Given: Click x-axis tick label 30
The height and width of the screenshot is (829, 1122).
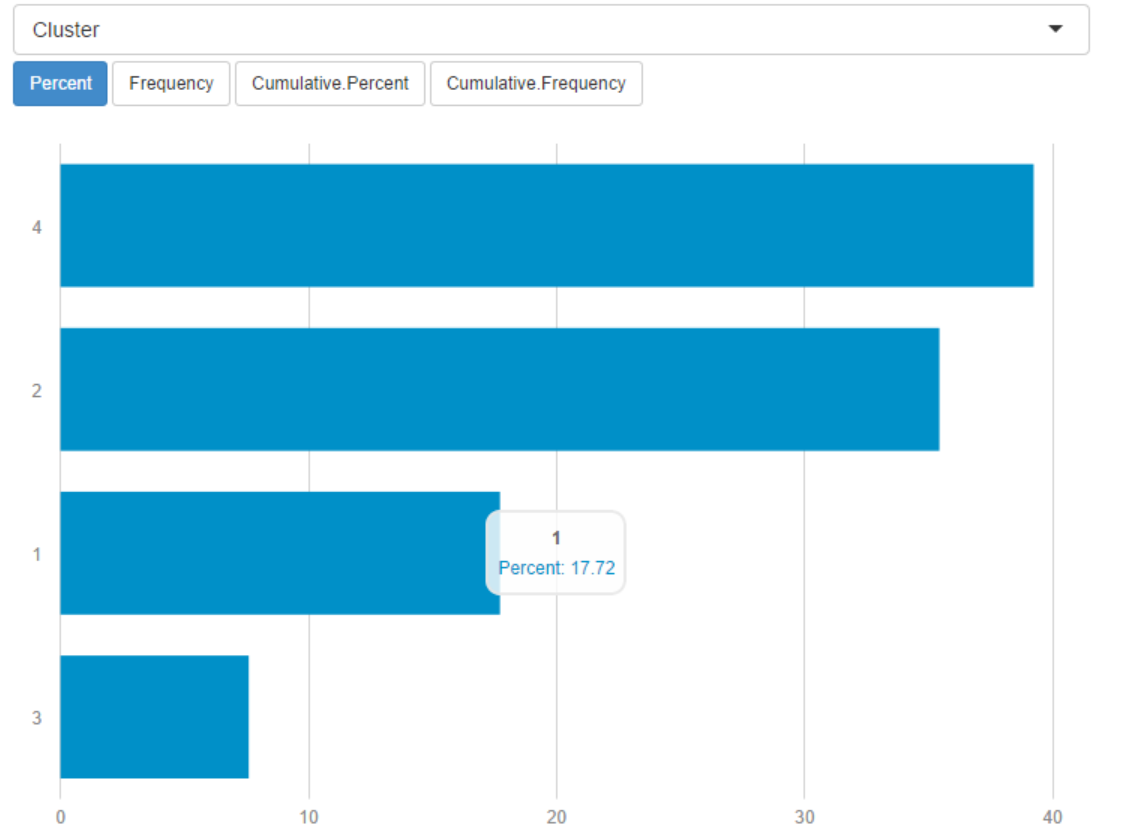Looking at the screenshot, I should 804,817.
